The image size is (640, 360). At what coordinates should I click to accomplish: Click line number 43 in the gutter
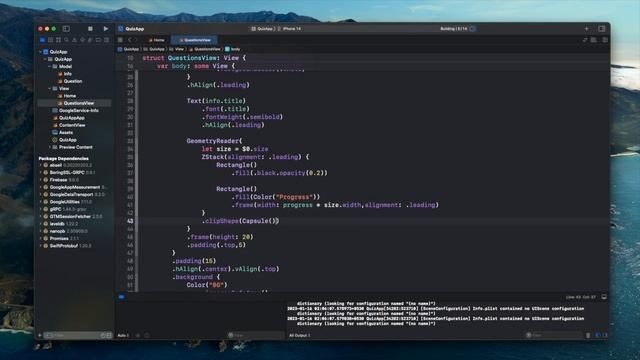(130, 221)
